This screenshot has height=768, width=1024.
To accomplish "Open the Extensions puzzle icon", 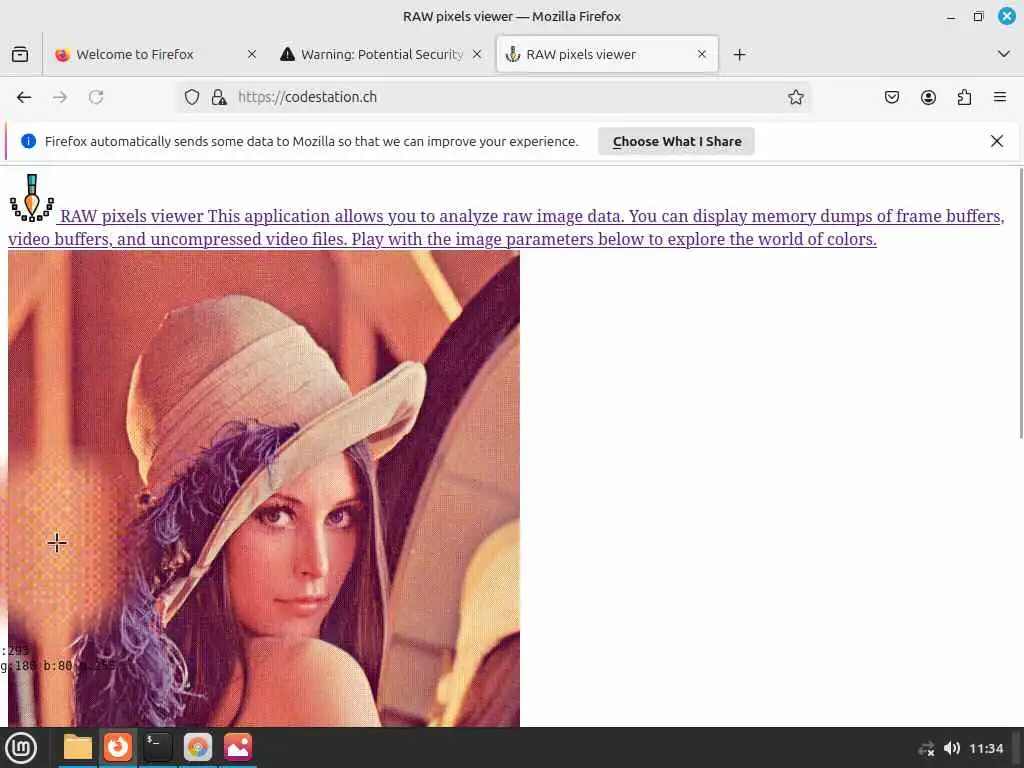I will pos(965,97).
